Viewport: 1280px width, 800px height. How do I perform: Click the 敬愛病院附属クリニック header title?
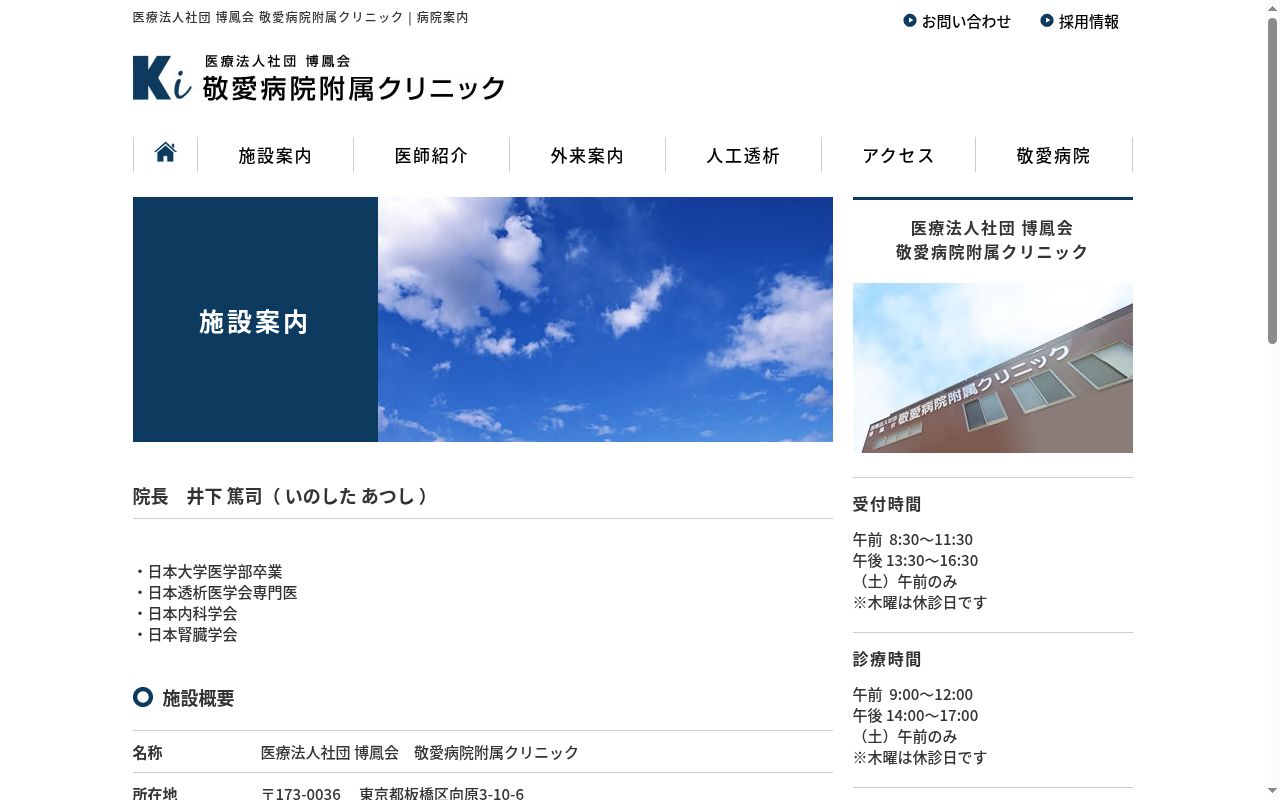[355, 88]
